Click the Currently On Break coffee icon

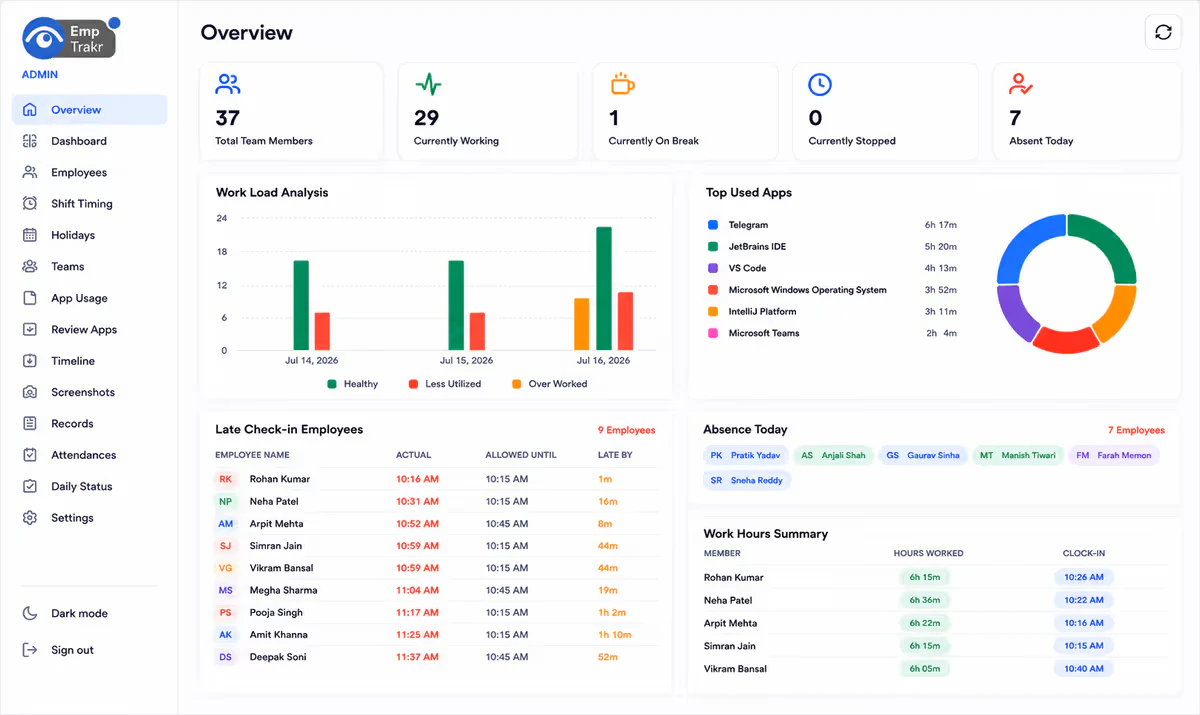pyautogui.click(x=622, y=84)
